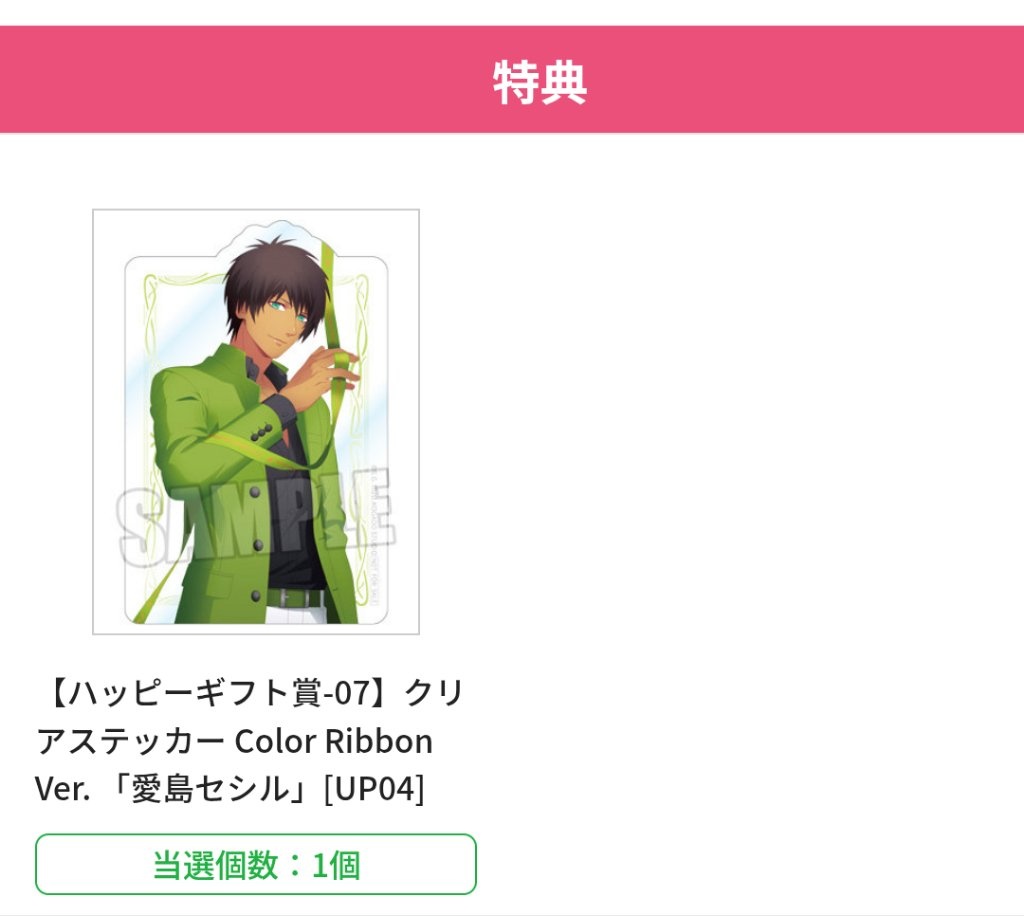Click the 1個 count in the badge
The width and height of the screenshot is (1024, 916).
(336, 865)
